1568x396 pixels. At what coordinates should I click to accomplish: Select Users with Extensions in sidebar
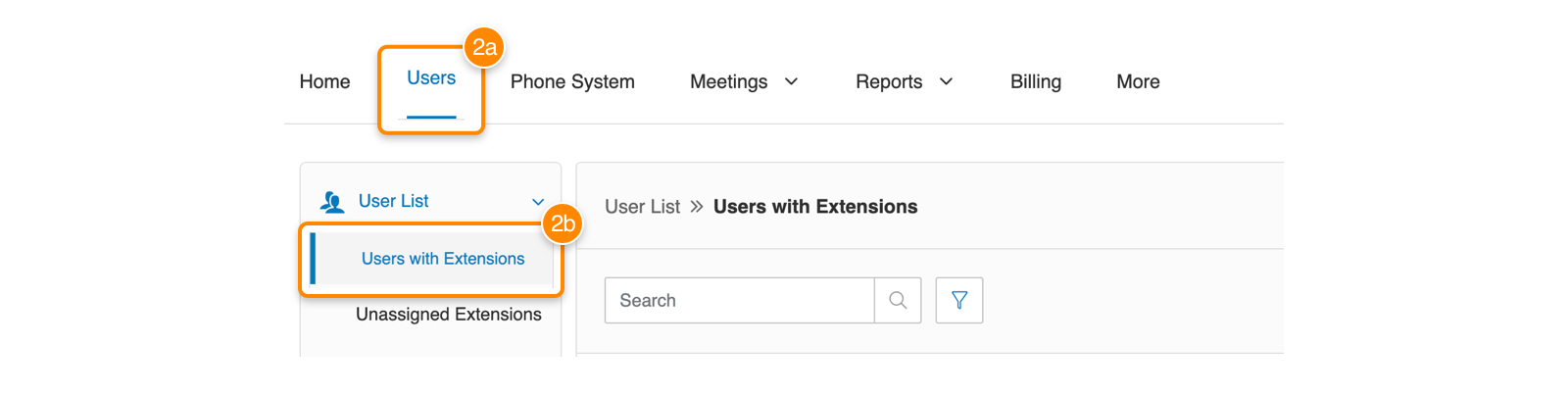point(443,259)
